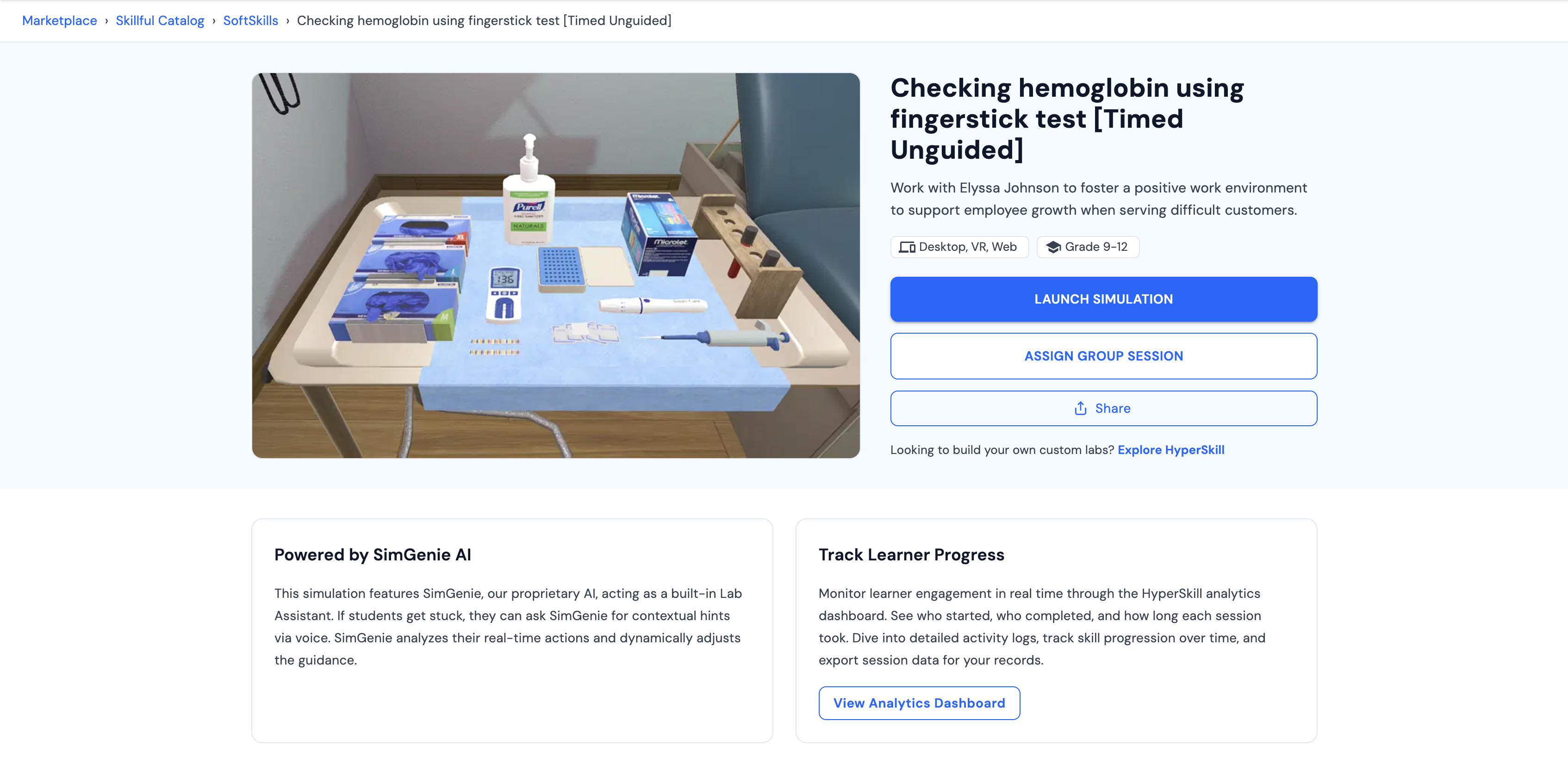Click the chevron separator after SoftSkills
This screenshot has width=1568, height=758.
coord(288,21)
